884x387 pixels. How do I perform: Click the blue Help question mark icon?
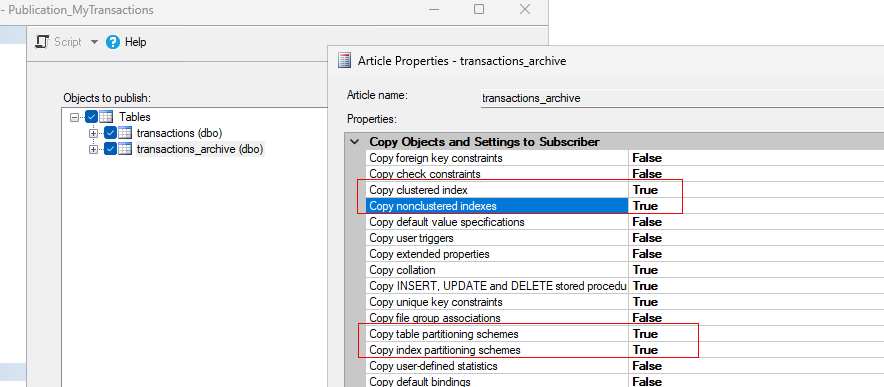(x=113, y=42)
